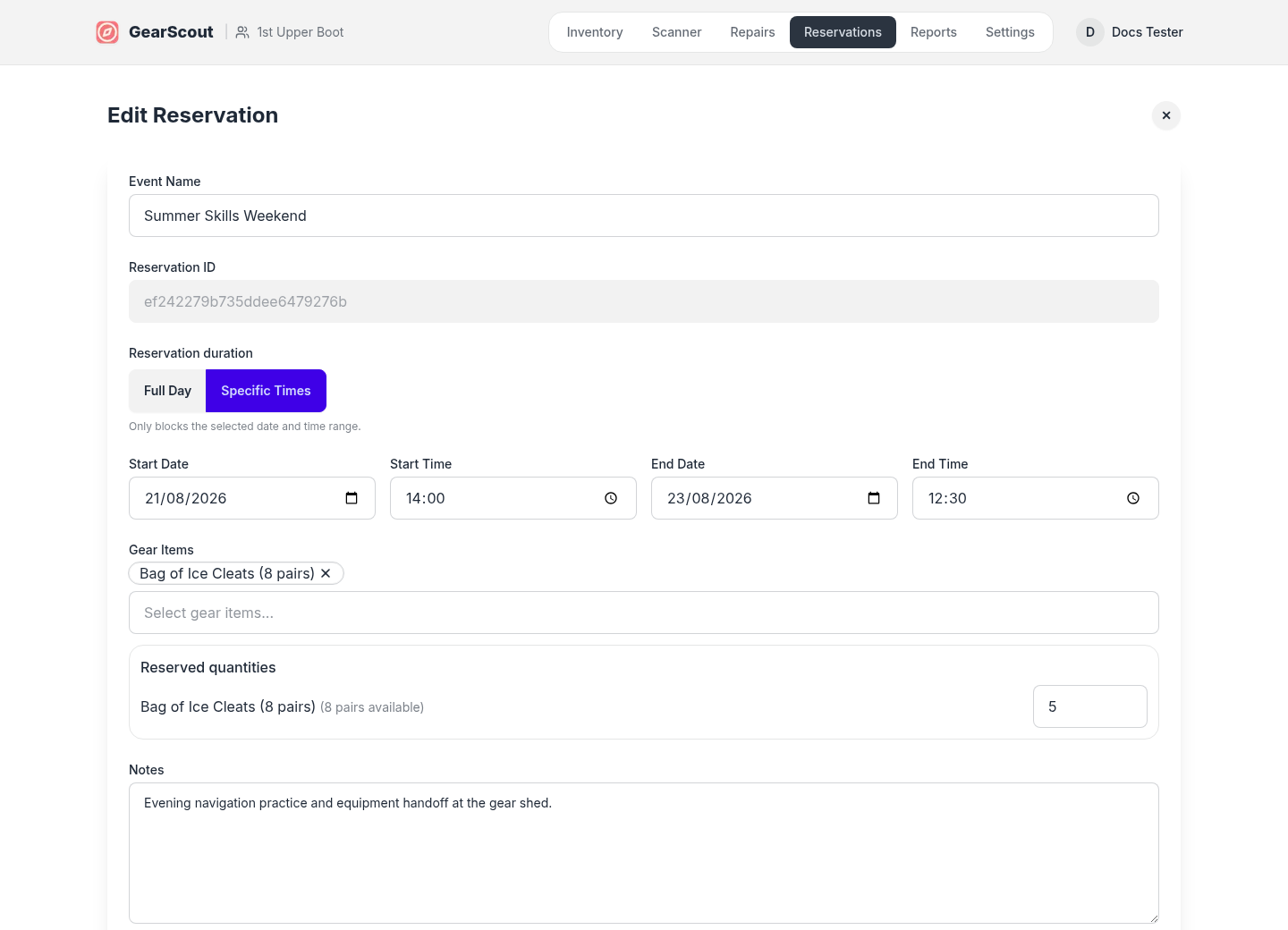Viewport: 1288px width, 930px height.
Task: Open the End Time clock picker icon
Action: 1133,498
